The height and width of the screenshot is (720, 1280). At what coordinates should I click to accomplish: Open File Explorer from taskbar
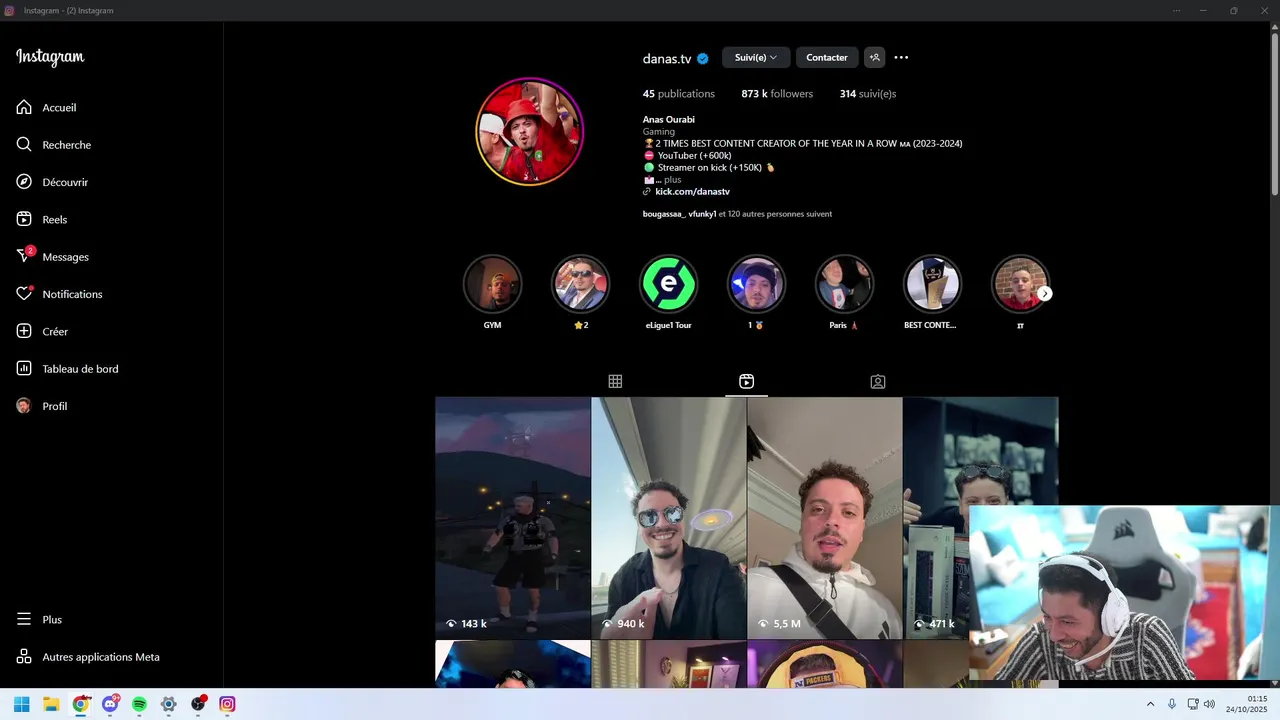coord(51,704)
